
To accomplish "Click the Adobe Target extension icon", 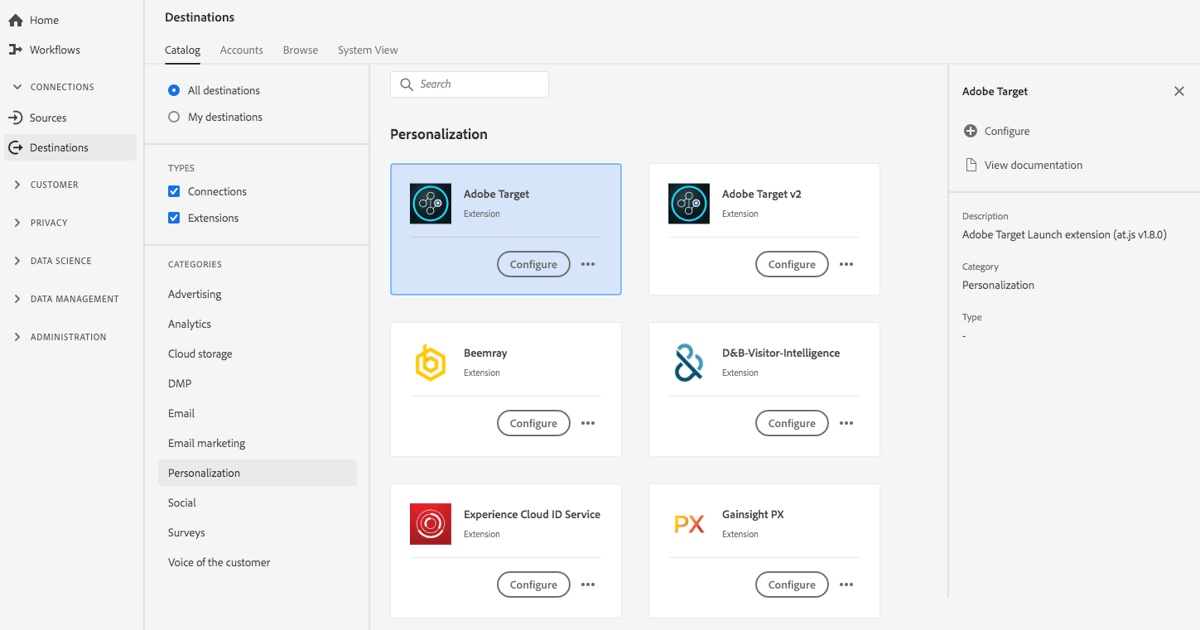I will point(430,203).
